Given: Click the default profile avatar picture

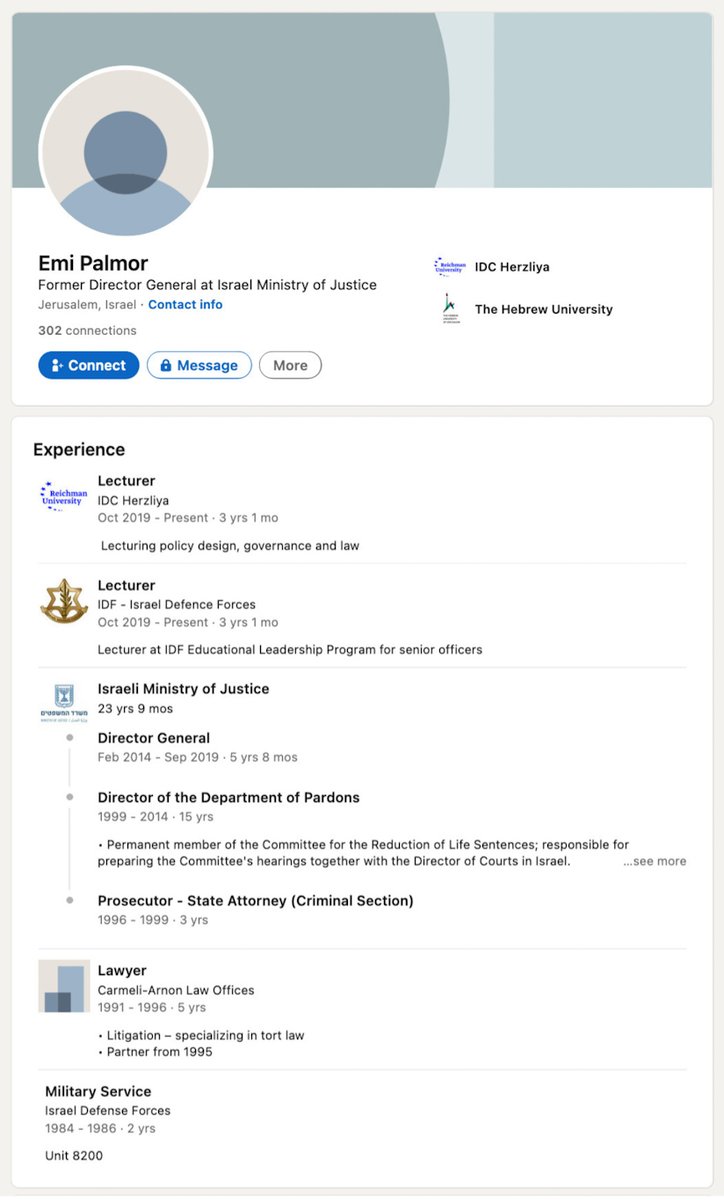Looking at the screenshot, I should click(125, 154).
